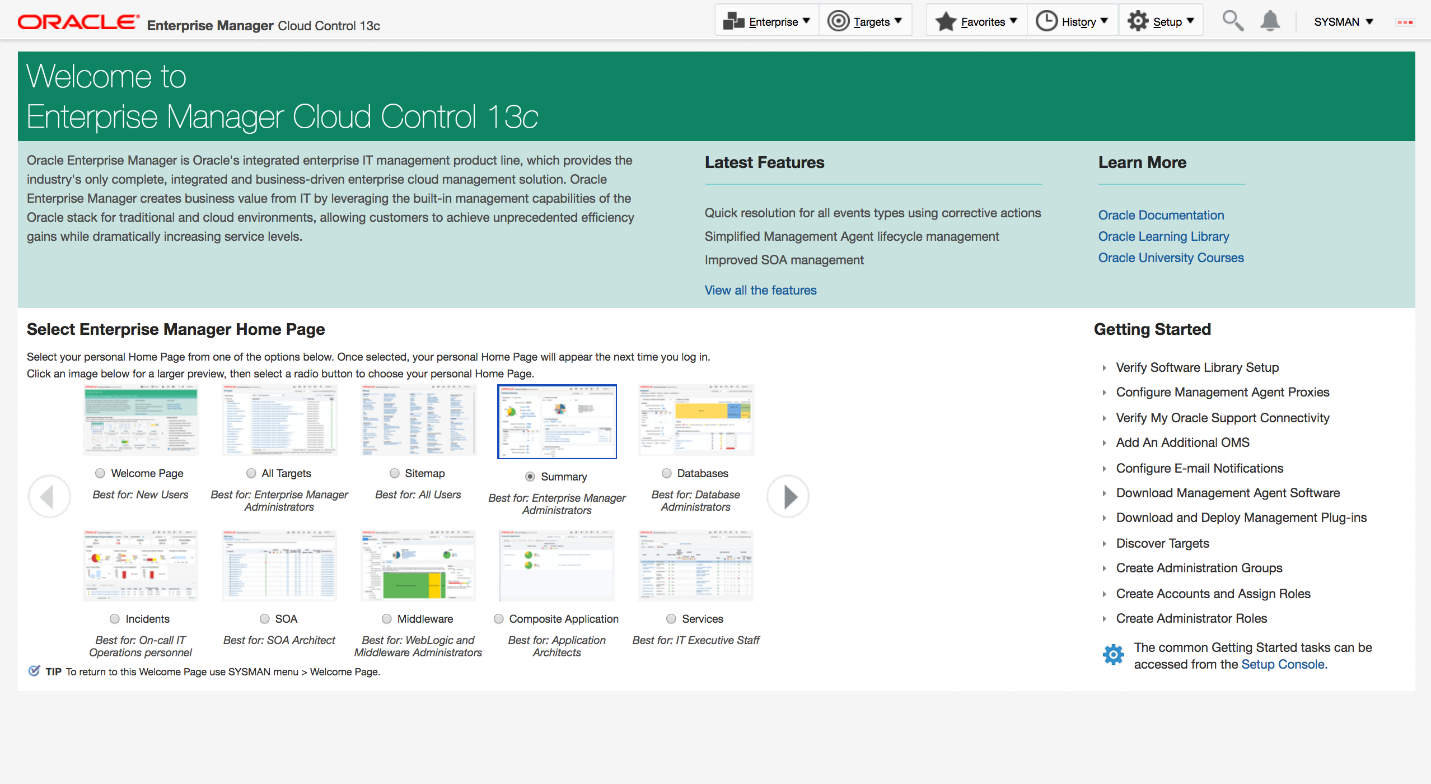
Task: Choose the Databases home page radio button
Action: pyautogui.click(x=667, y=473)
